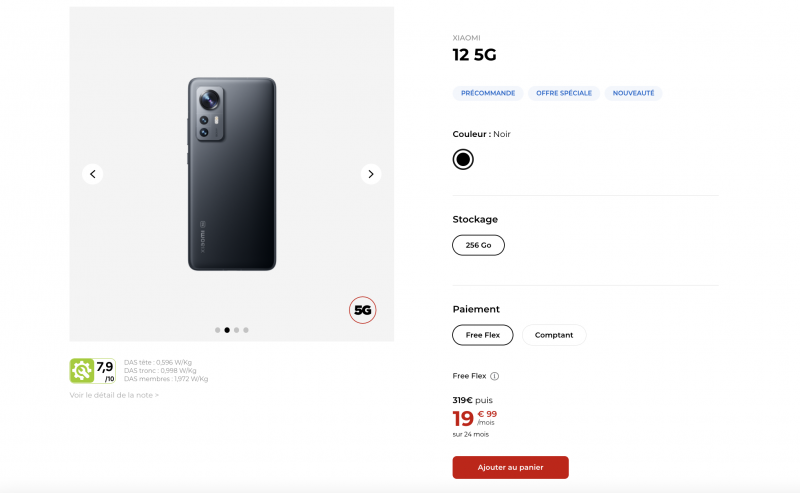Select the 256 Go storage option
The height and width of the screenshot is (493, 800).
point(479,245)
